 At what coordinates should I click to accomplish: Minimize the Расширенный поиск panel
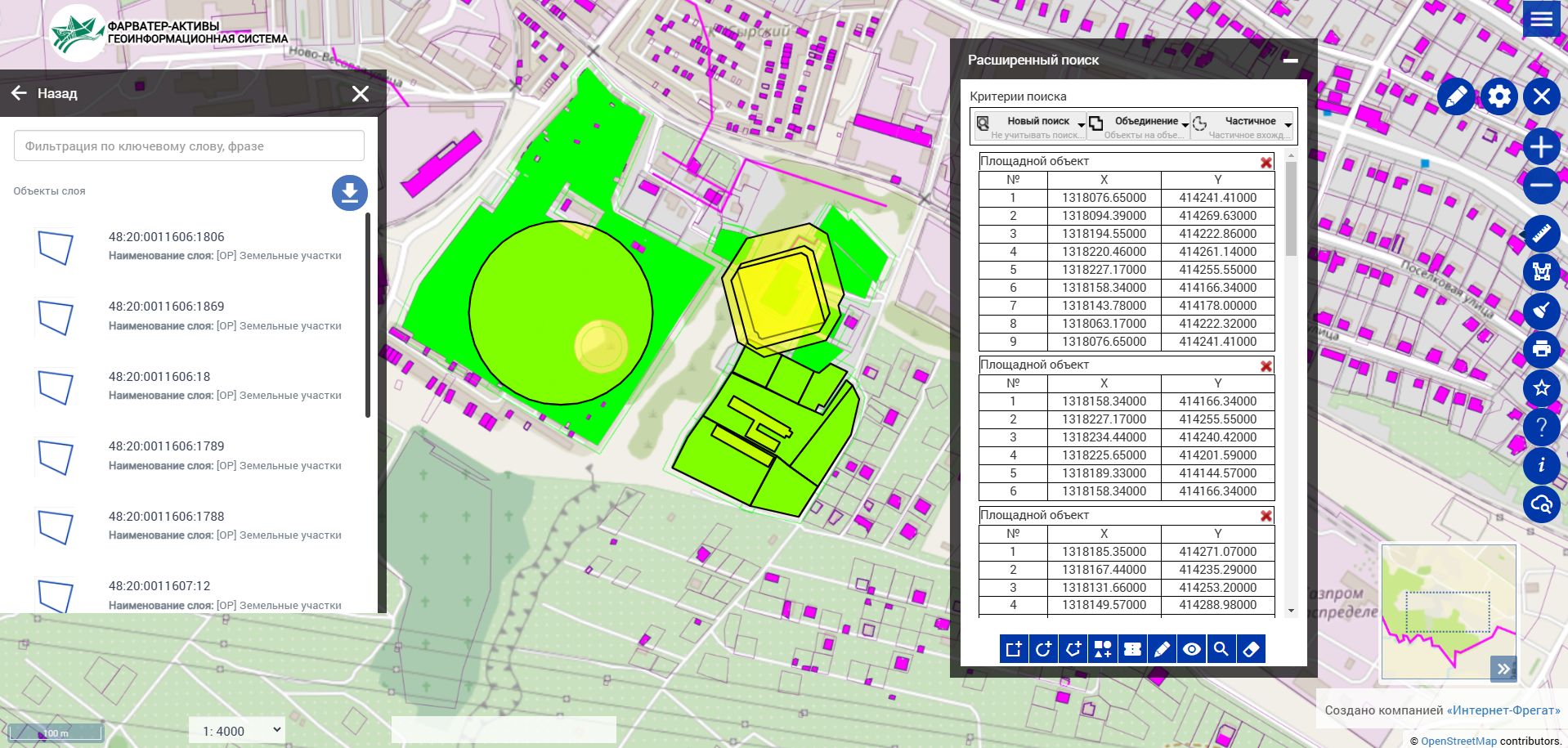[1290, 60]
